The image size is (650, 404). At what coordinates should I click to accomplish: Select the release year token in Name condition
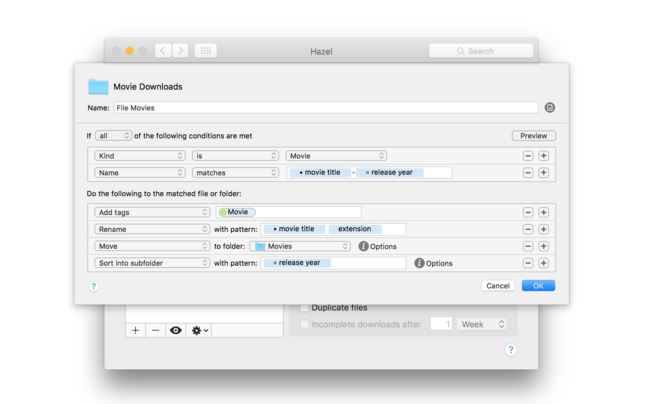tap(390, 172)
